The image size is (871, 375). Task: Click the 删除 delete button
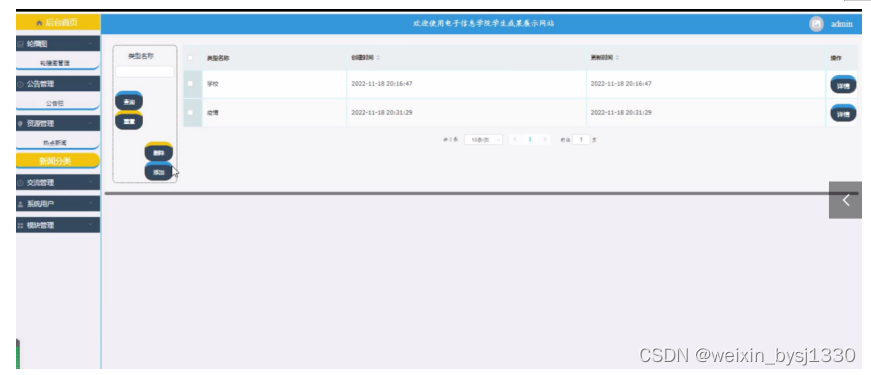tap(158, 152)
